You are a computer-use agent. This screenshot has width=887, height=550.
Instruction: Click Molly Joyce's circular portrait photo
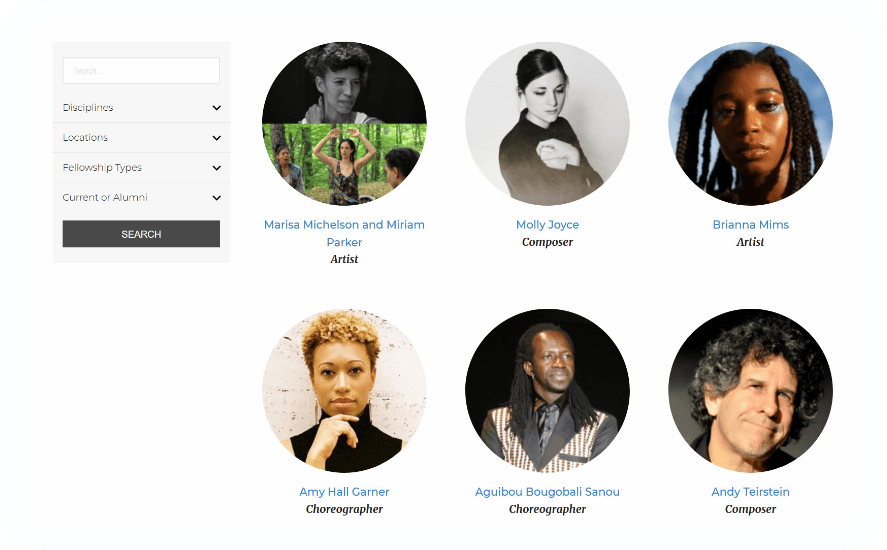pos(547,123)
